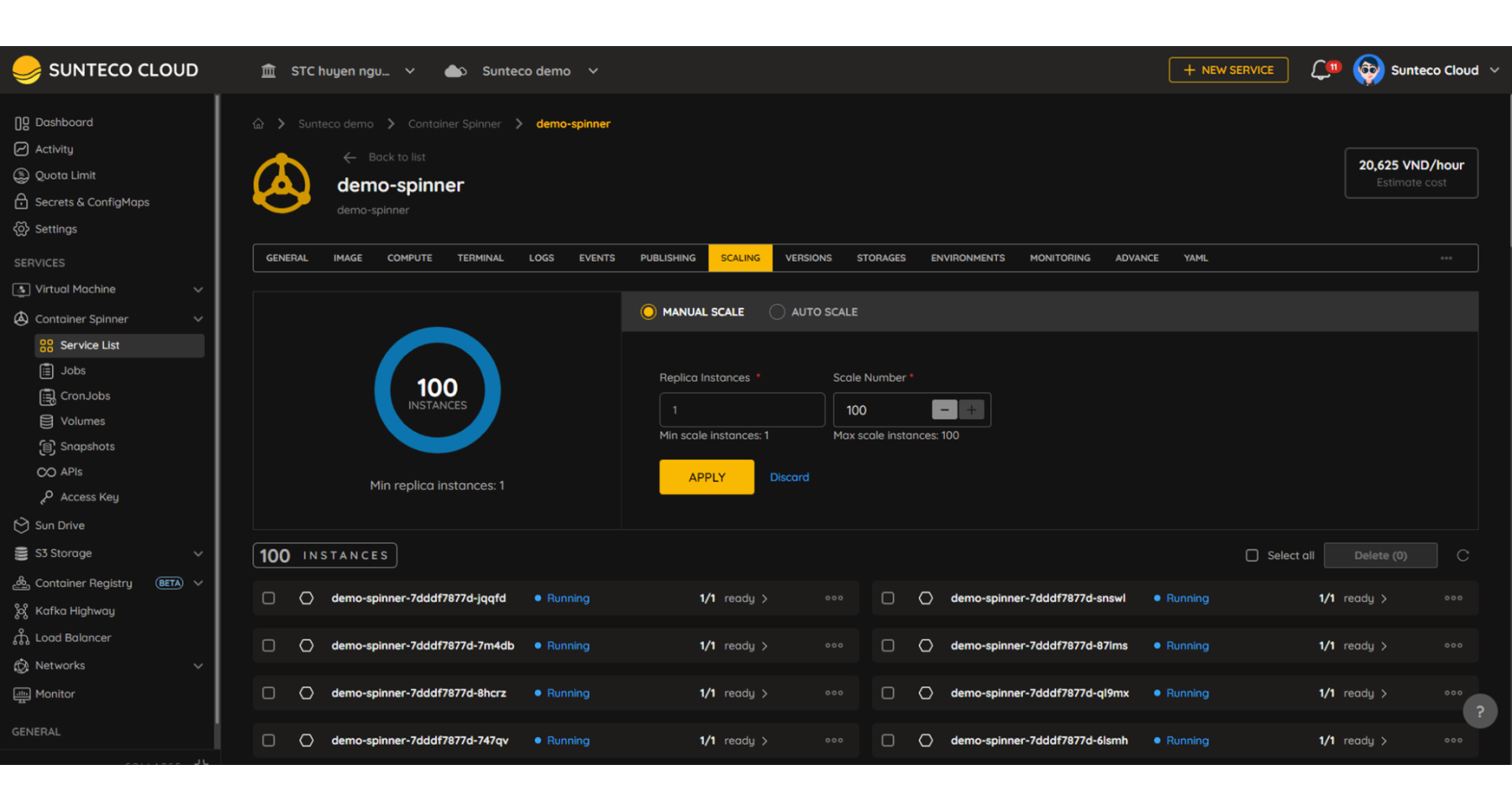Check the demo-spinner-7dddf7877d-jqqfd checkbox
The height and width of the screenshot is (811, 1512).
pos(269,599)
